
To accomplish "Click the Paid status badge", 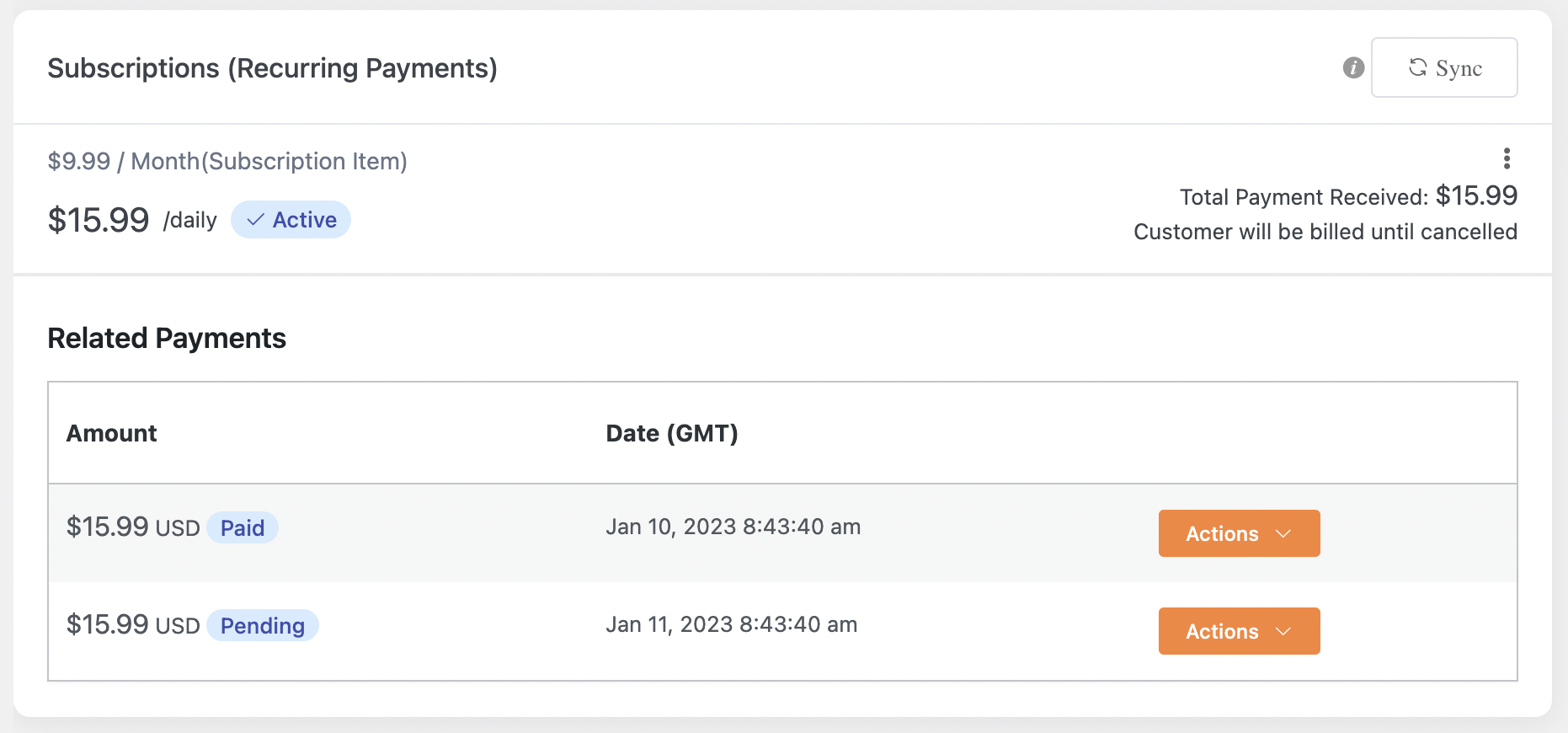I will (x=243, y=527).
